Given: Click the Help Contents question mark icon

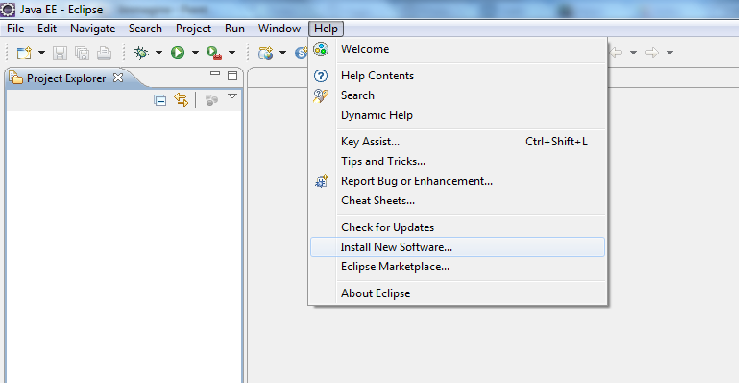Looking at the screenshot, I should [x=321, y=75].
